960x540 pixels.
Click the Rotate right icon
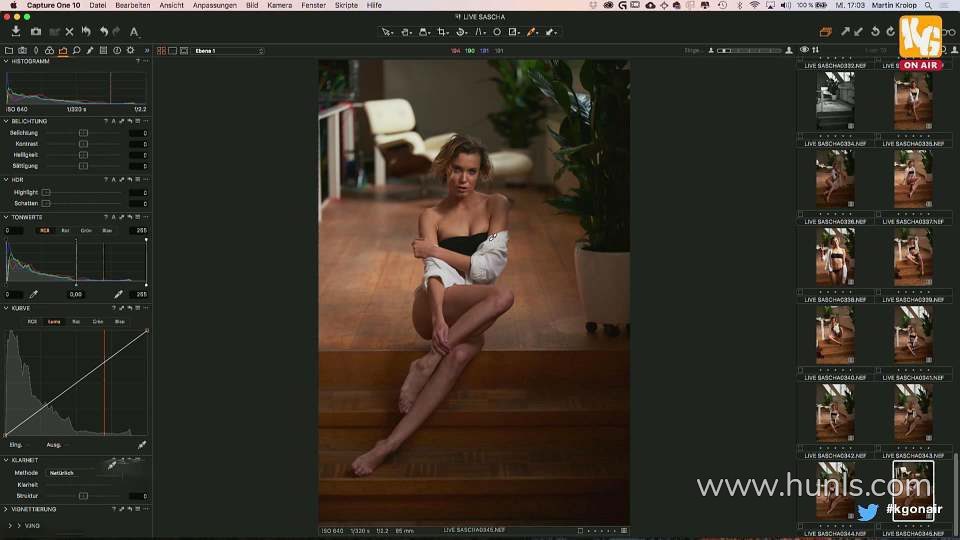pyautogui.click(x=890, y=32)
